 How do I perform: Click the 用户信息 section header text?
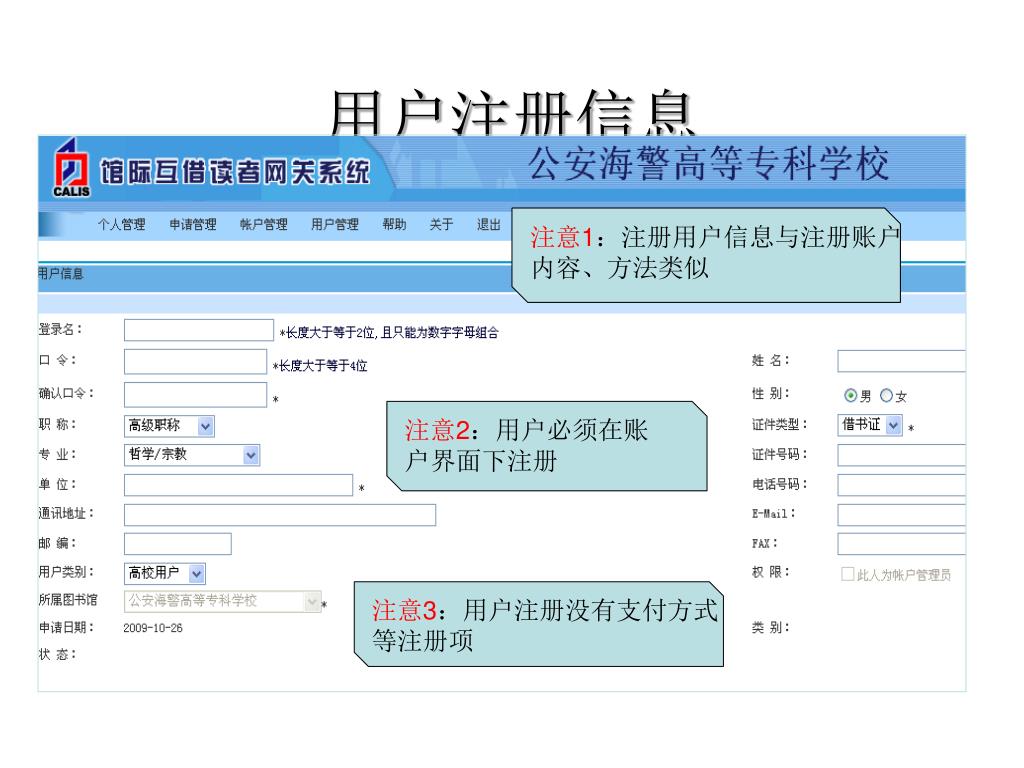click(61, 274)
